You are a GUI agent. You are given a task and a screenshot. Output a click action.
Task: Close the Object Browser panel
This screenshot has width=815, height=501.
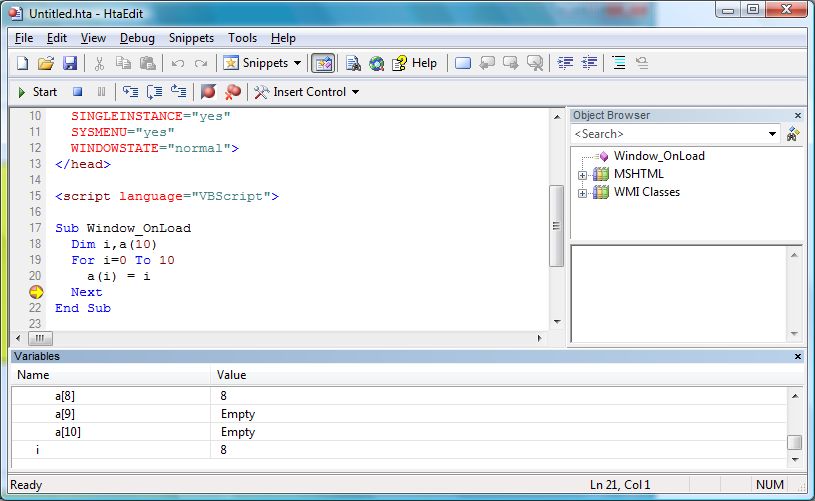tap(798, 115)
